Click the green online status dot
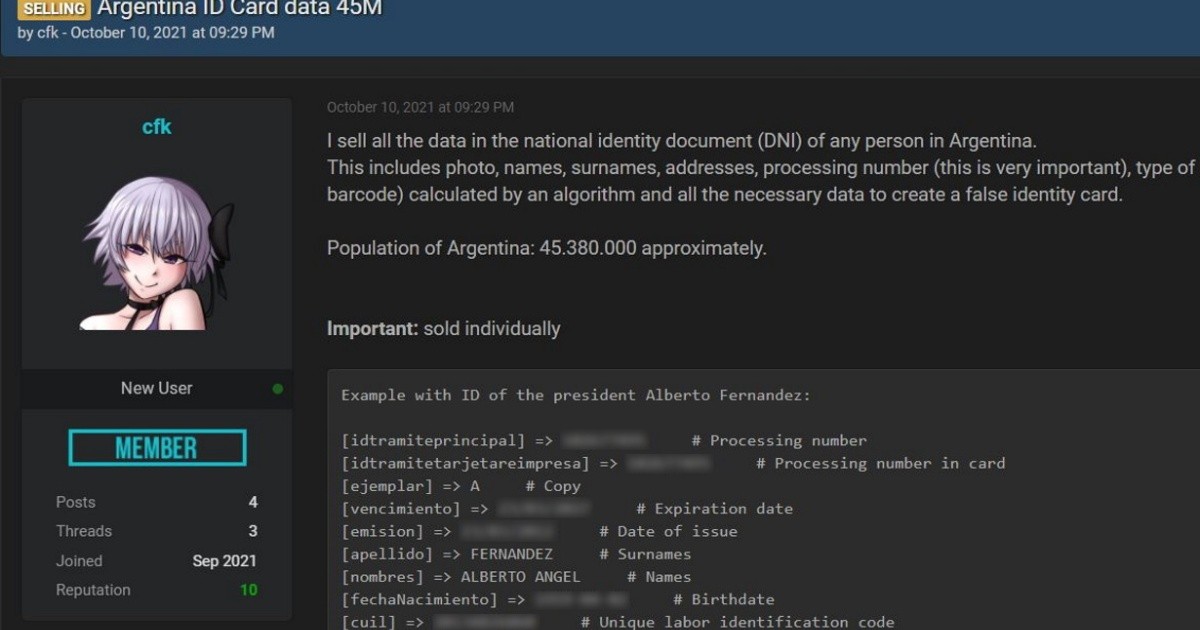This screenshot has height=630, width=1200. [278, 389]
